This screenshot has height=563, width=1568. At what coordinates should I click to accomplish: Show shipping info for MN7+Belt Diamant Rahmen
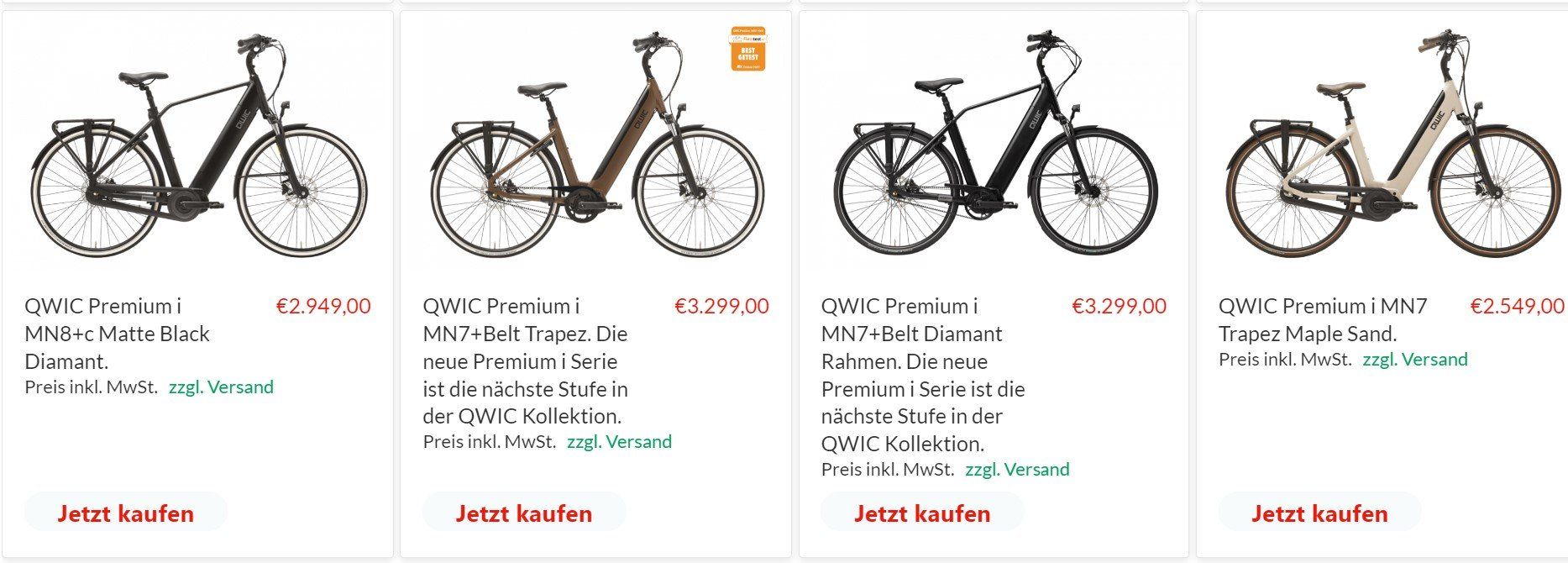tap(1017, 470)
